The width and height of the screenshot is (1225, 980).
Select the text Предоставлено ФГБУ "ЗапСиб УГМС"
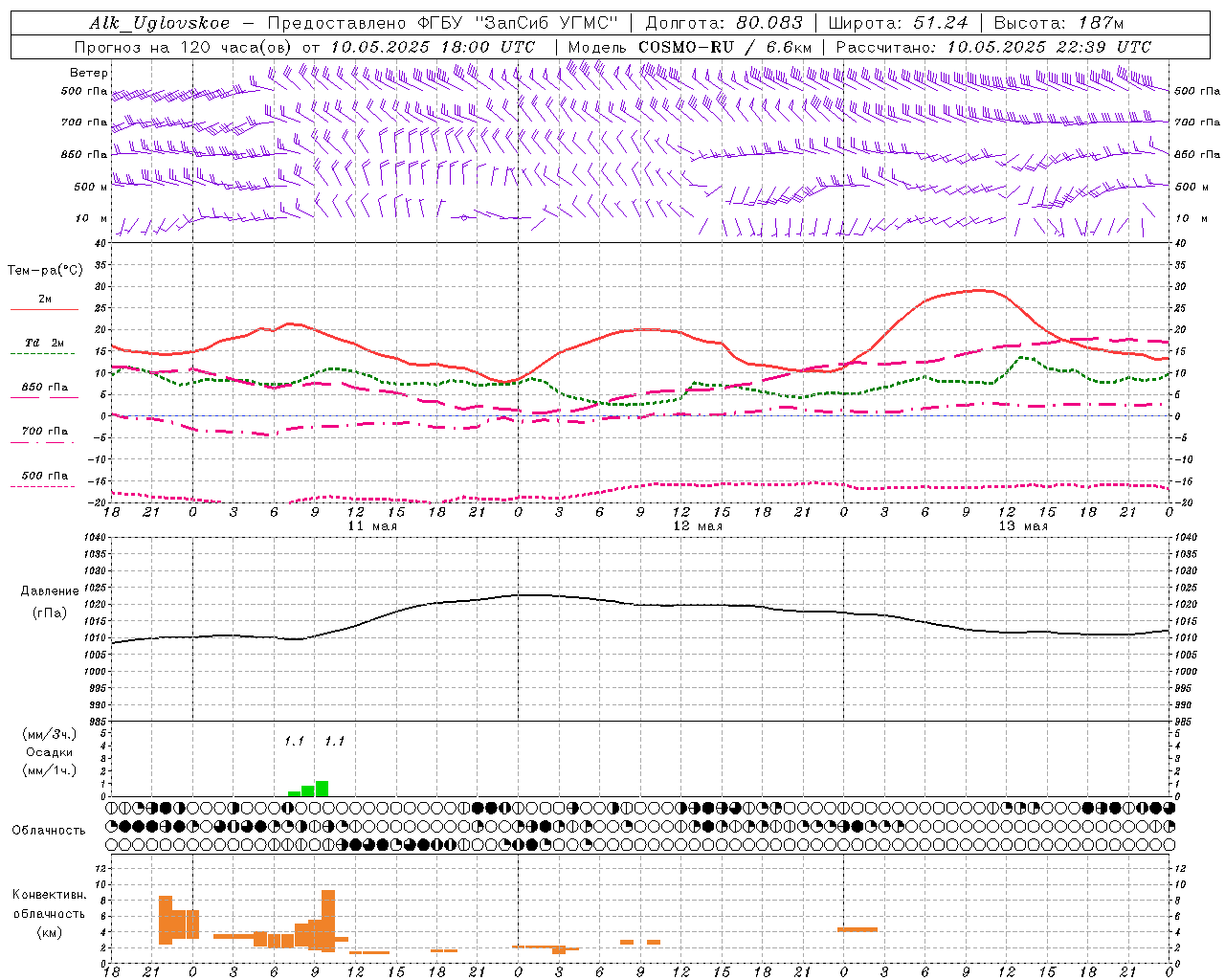[x=442, y=23]
